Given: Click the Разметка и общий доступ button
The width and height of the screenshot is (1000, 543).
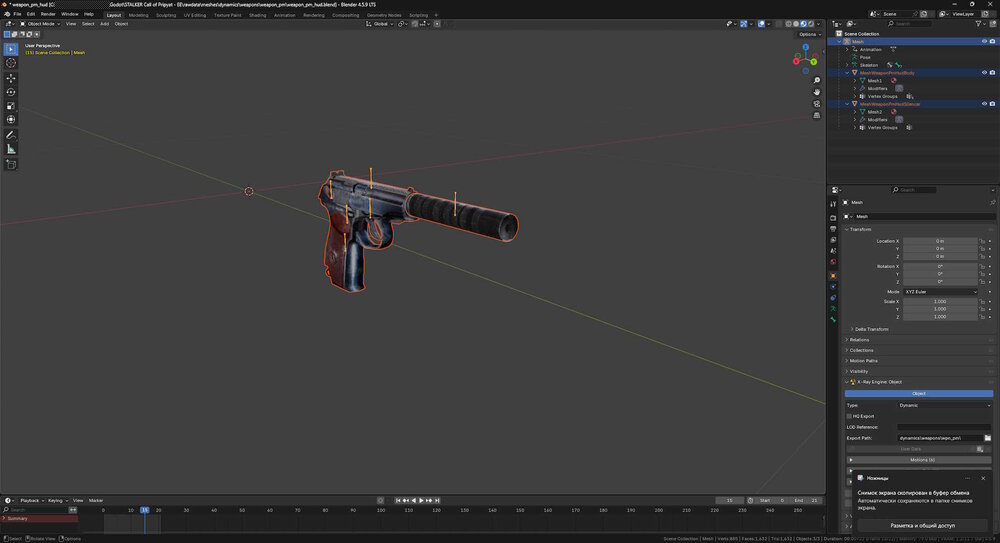Looking at the screenshot, I should tap(922, 525).
